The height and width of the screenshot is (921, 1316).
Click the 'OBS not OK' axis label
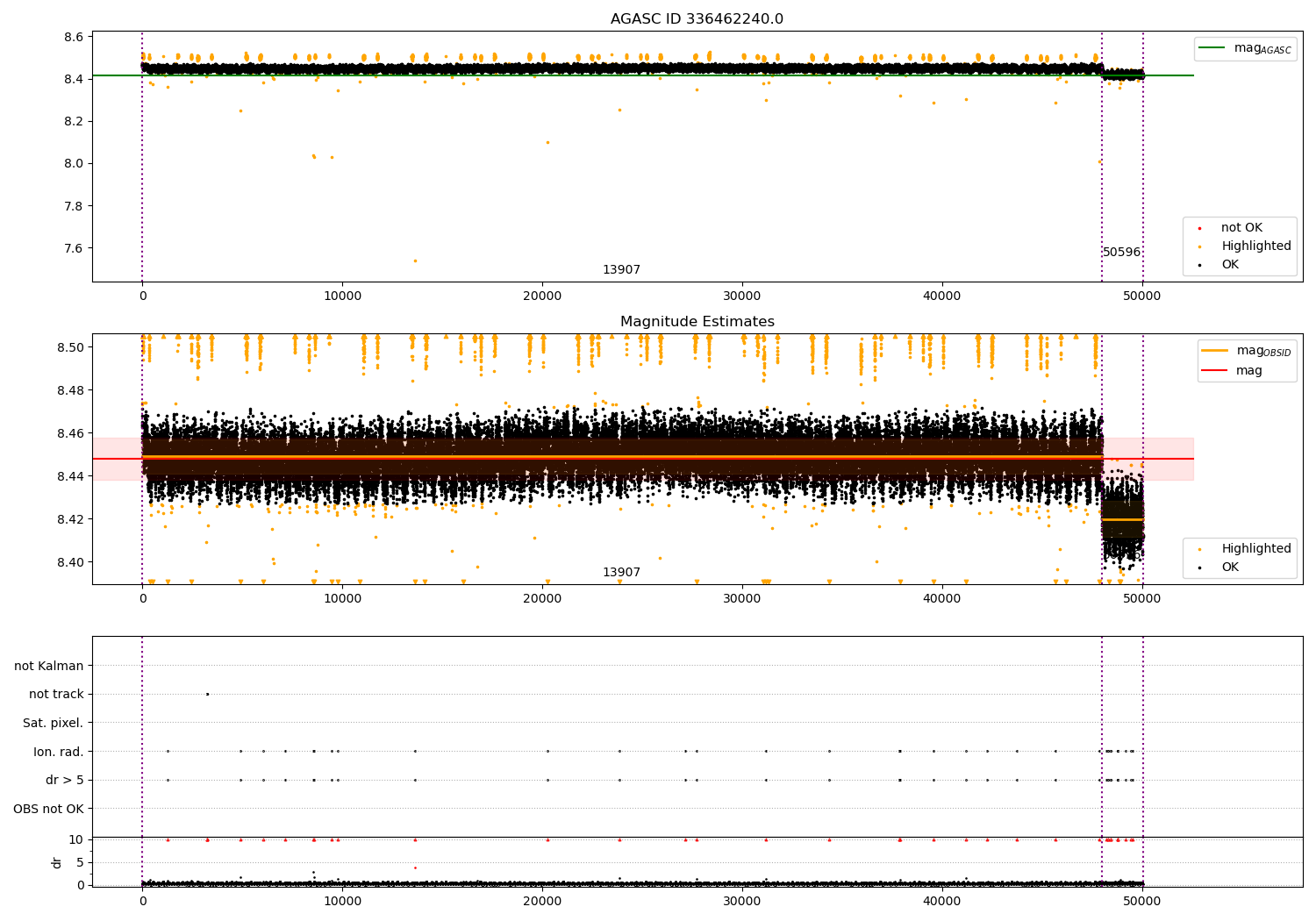48,809
